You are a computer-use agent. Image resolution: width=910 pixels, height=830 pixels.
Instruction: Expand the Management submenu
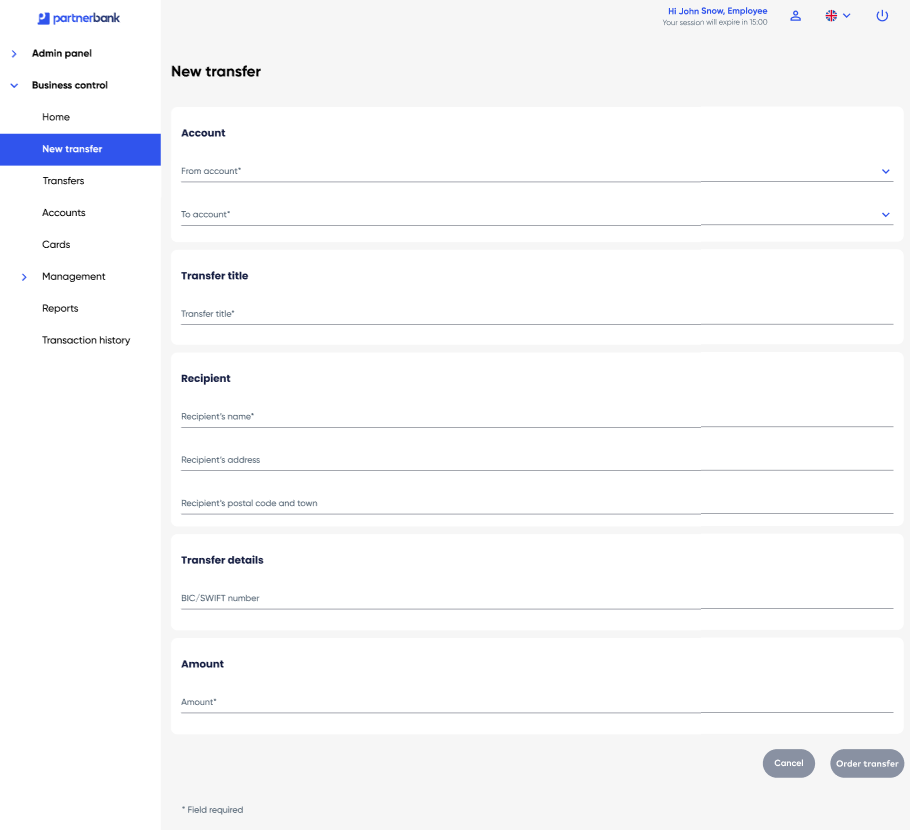[73, 276]
